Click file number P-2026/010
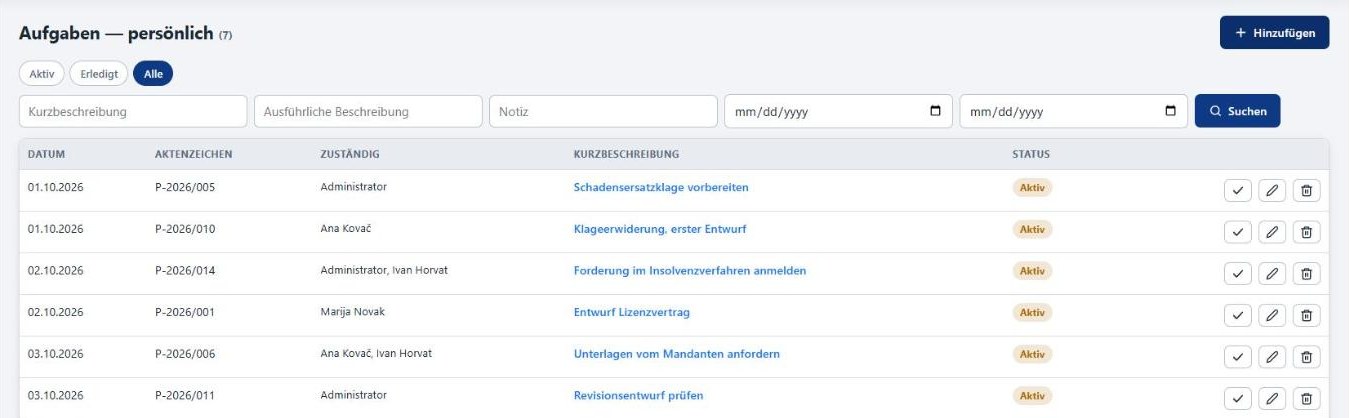1349x418 pixels. (x=185, y=229)
